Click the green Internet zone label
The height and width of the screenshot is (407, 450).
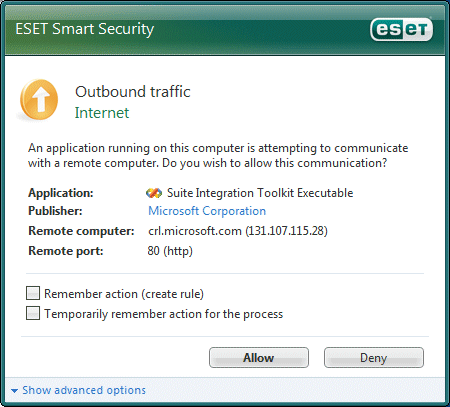(102, 113)
